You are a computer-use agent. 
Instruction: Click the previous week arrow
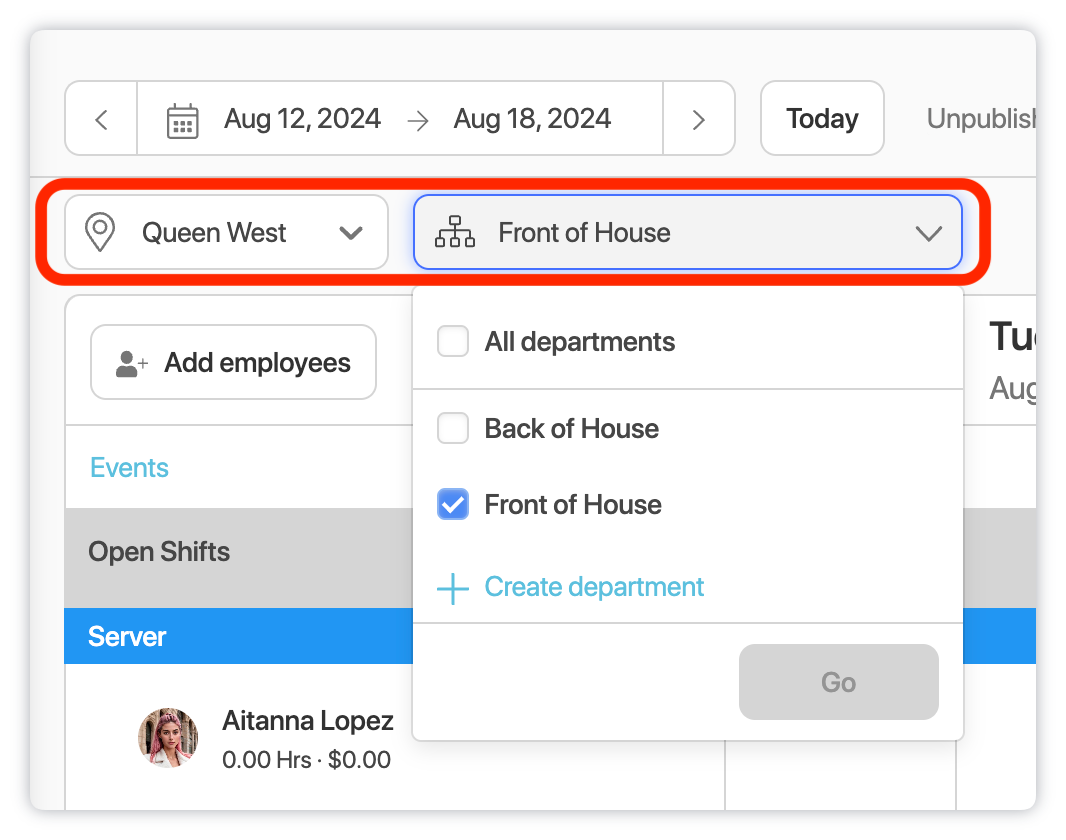101,119
